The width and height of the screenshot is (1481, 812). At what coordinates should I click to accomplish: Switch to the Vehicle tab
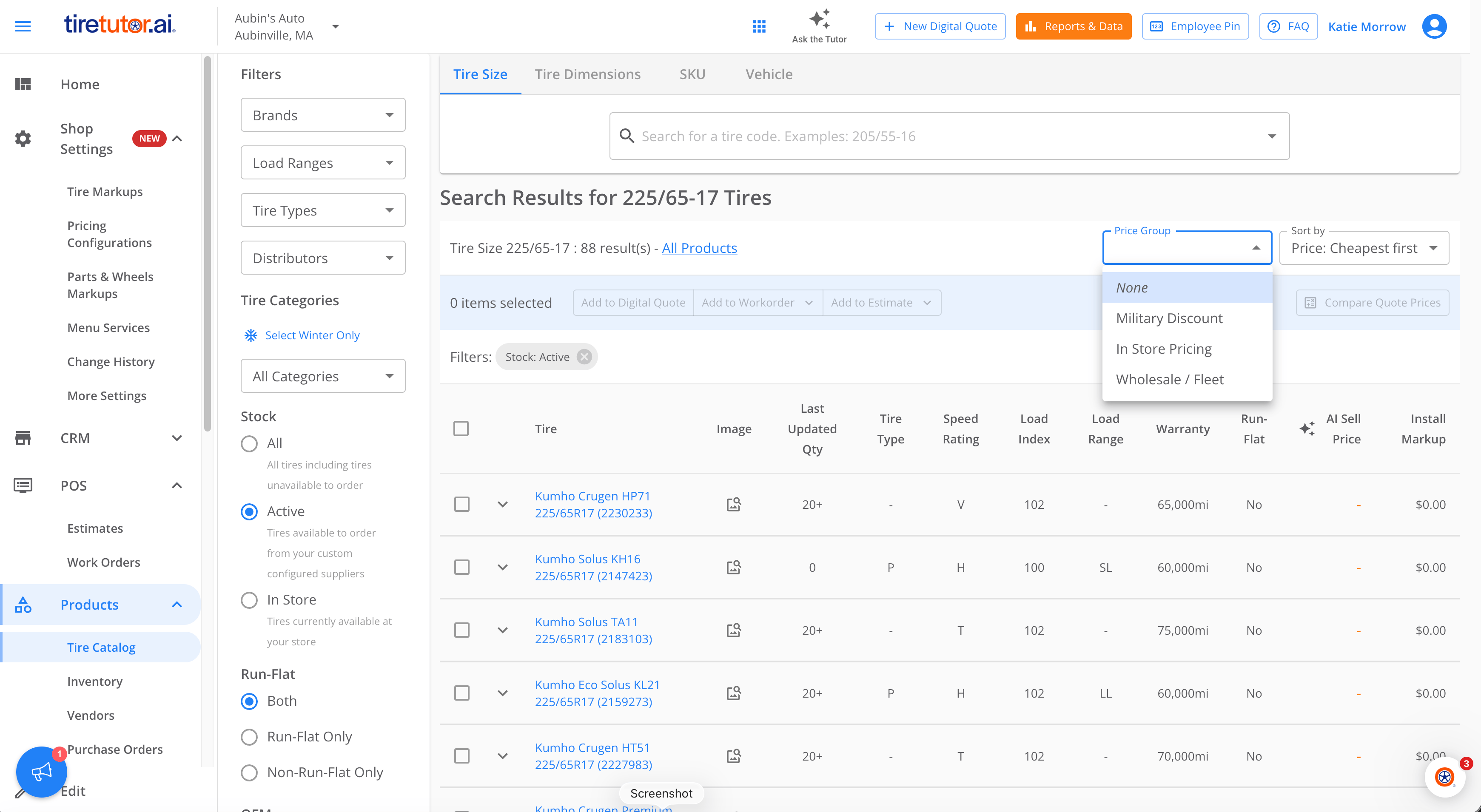pos(769,74)
